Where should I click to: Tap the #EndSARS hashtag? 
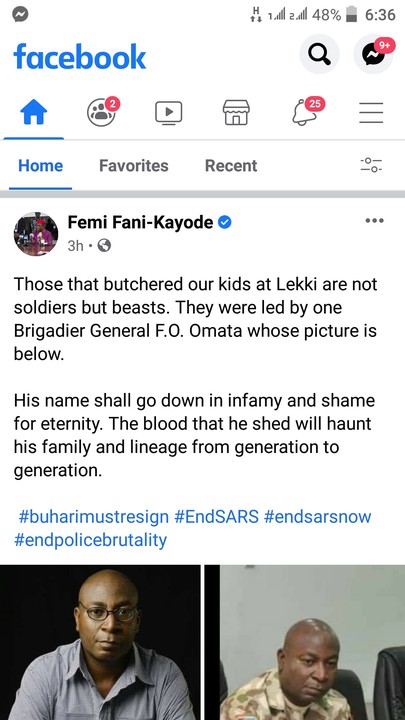pyautogui.click(x=216, y=517)
